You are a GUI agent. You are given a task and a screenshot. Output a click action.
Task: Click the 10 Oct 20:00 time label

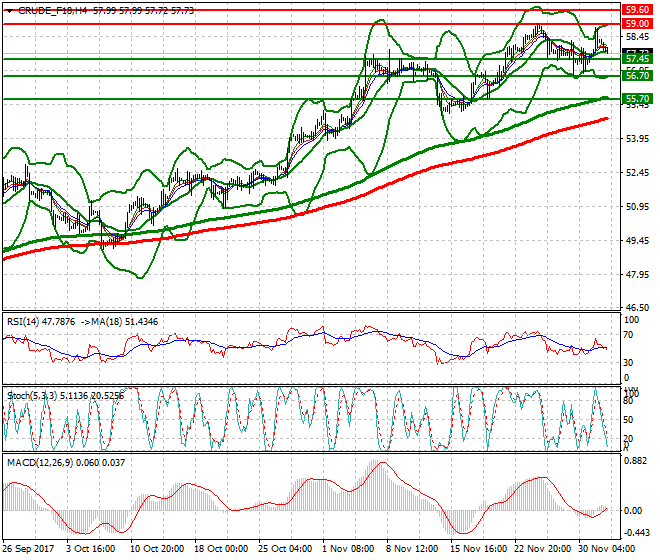(157, 549)
